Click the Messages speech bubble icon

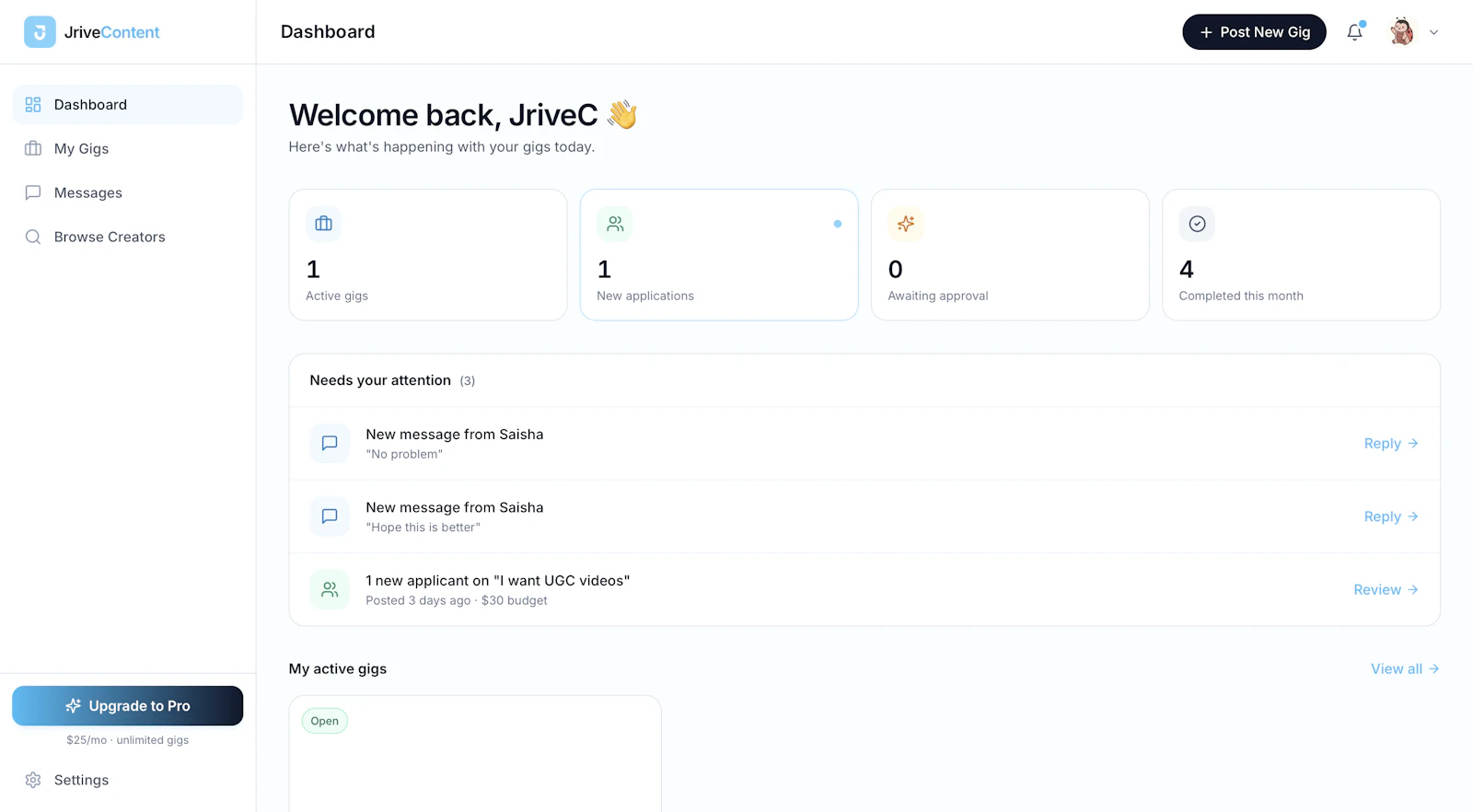click(33, 192)
